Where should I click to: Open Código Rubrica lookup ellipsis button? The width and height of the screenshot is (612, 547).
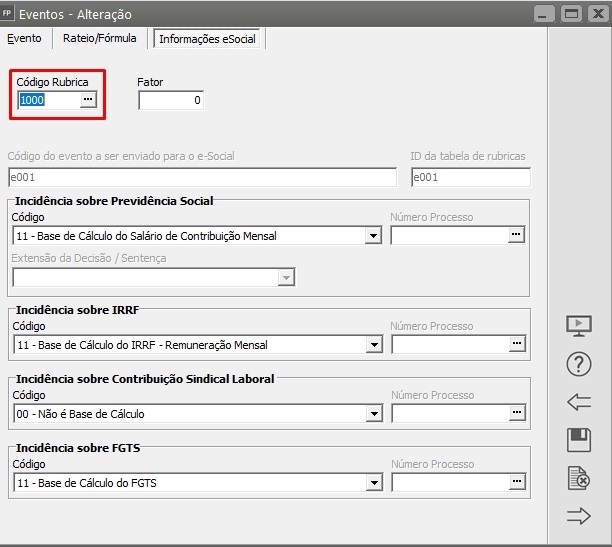(88, 100)
